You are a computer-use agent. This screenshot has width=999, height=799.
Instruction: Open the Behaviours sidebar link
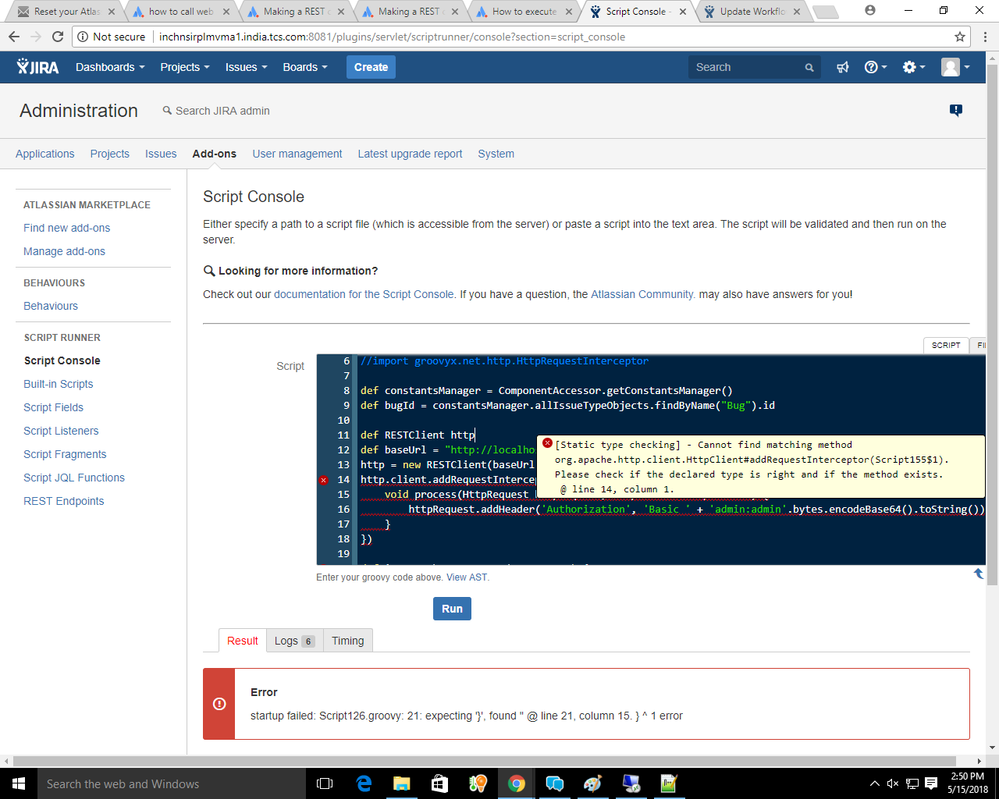click(x=50, y=306)
